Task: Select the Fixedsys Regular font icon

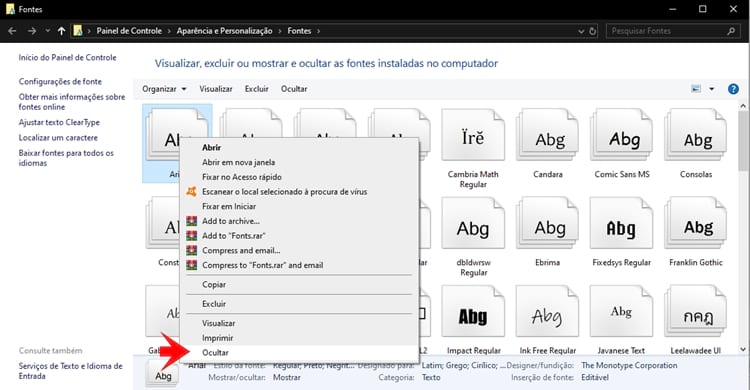Action: 622,223
